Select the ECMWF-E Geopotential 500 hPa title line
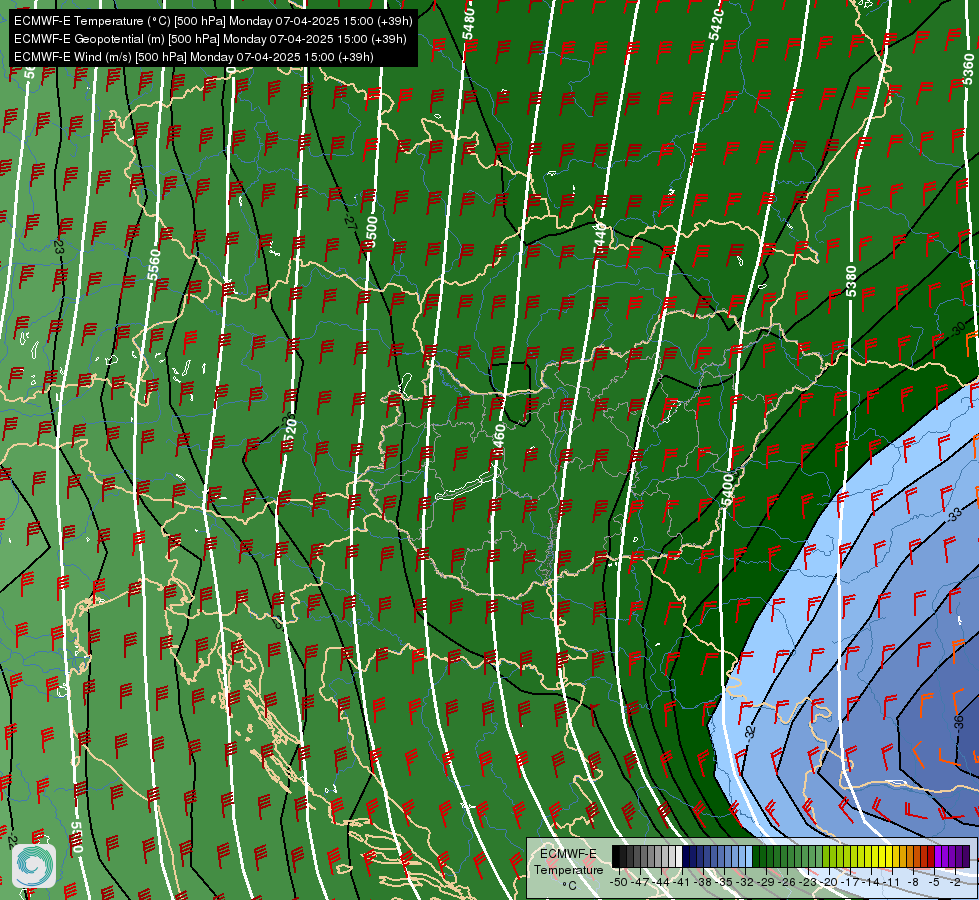The height and width of the screenshot is (900, 979). 210,39
